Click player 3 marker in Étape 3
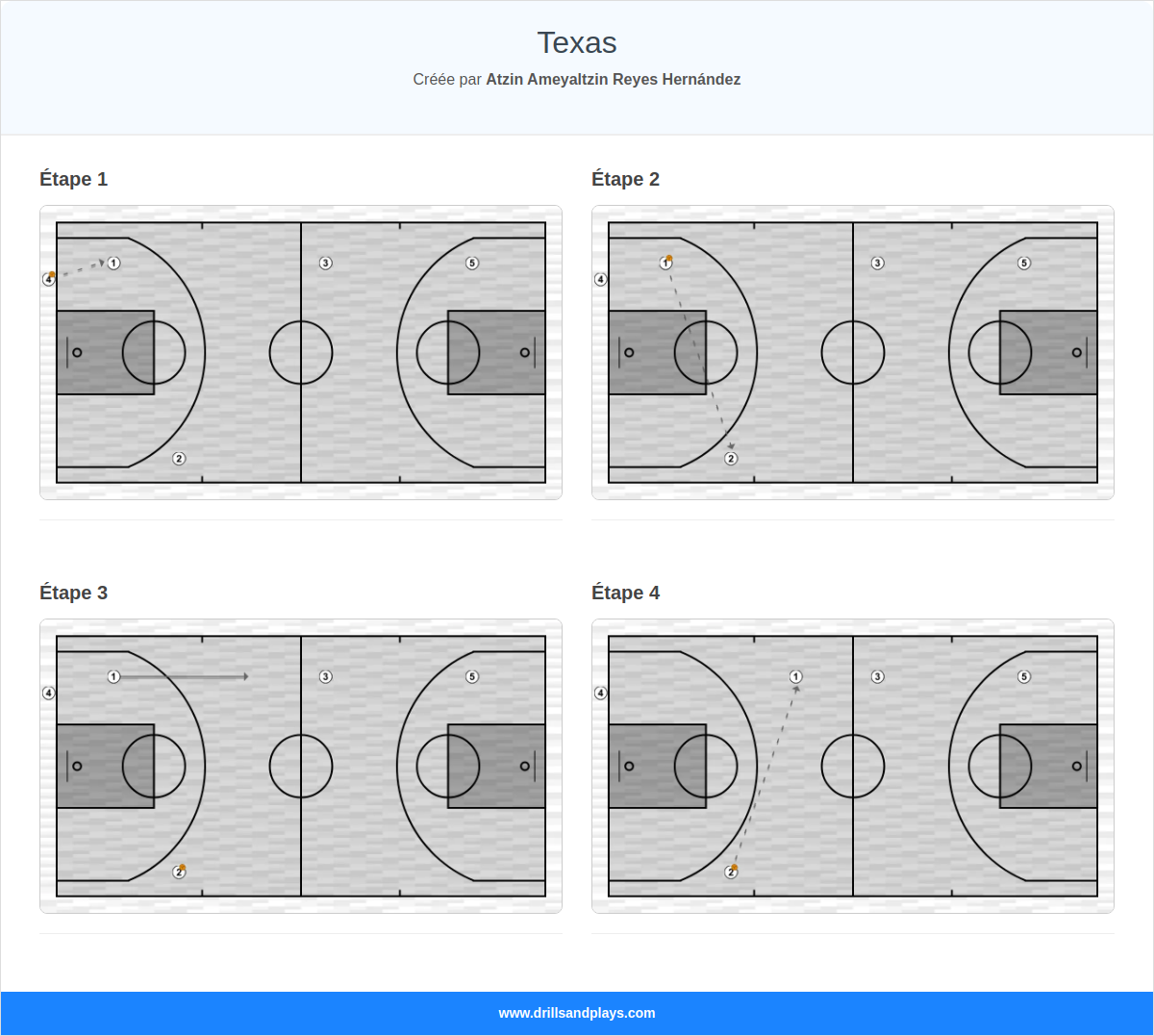The image size is (1154, 1036). [325, 674]
